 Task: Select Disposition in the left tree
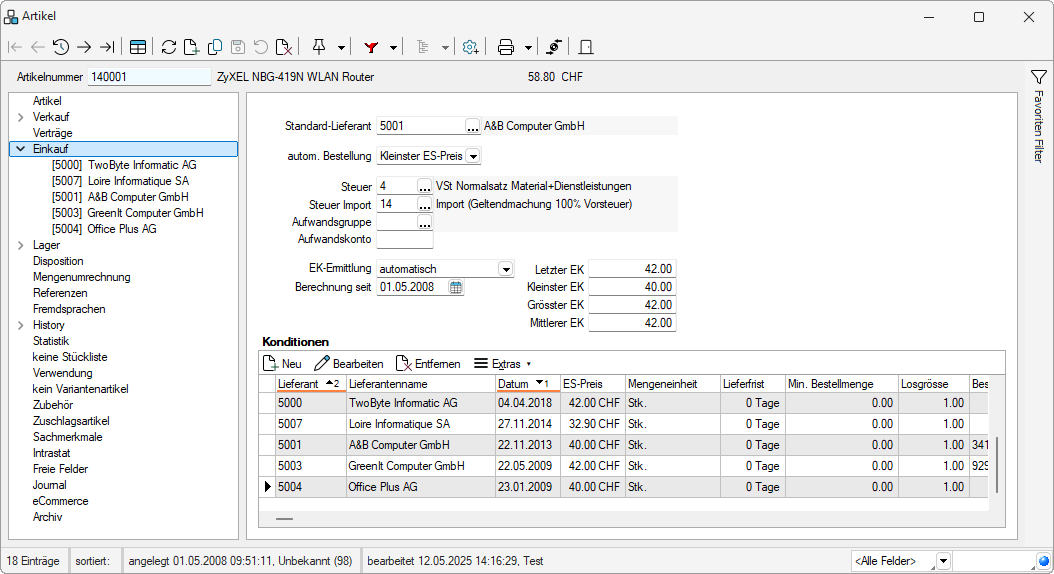[60, 261]
